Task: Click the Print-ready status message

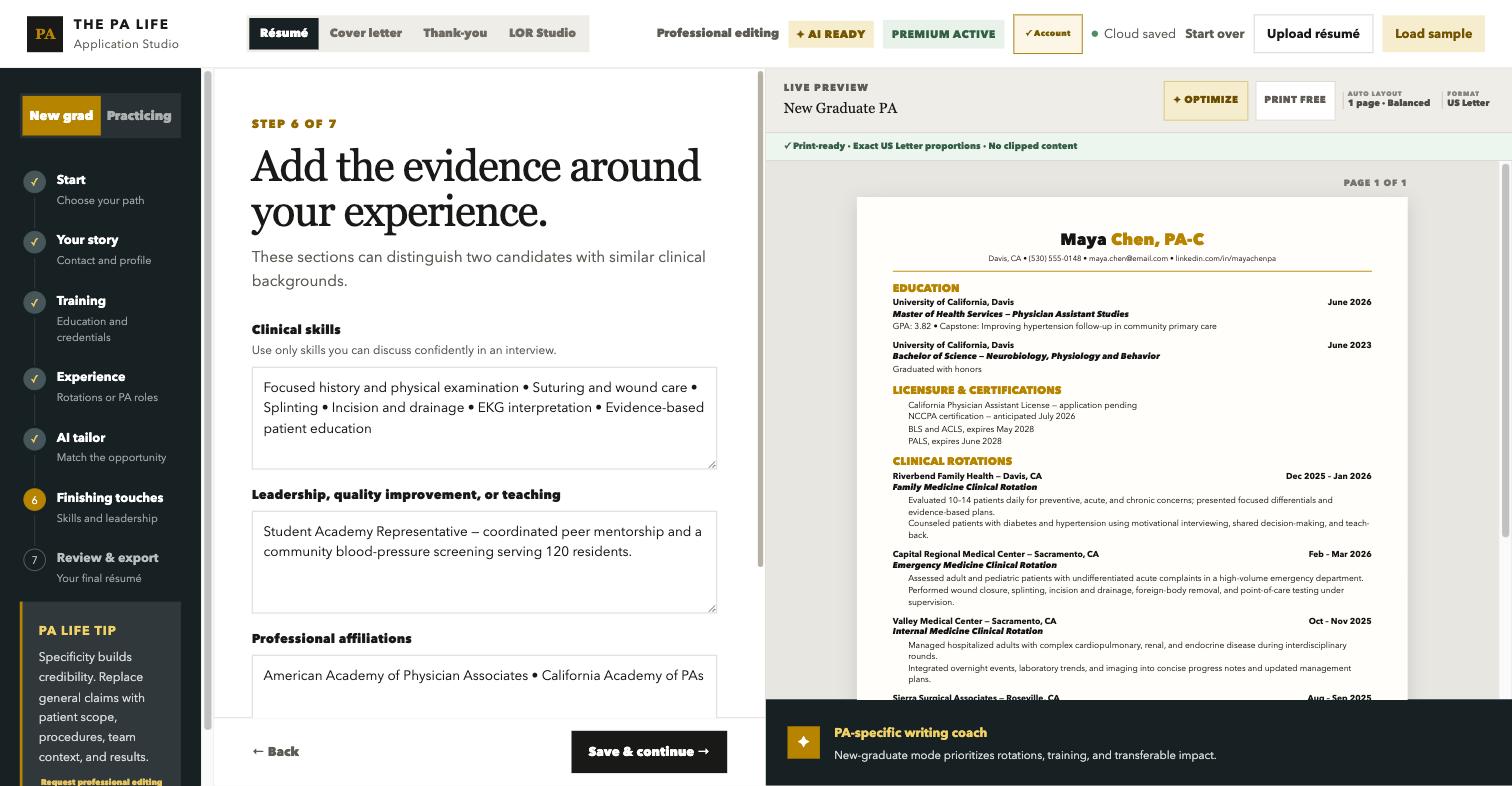Action: tap(930, 146)
